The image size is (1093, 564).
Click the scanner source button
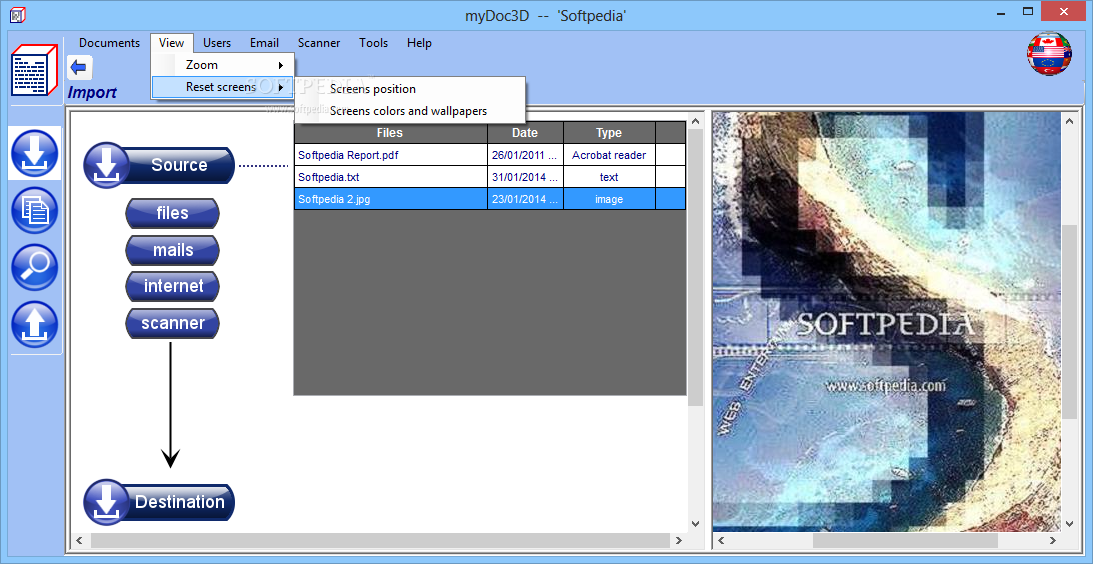[172, 323]
